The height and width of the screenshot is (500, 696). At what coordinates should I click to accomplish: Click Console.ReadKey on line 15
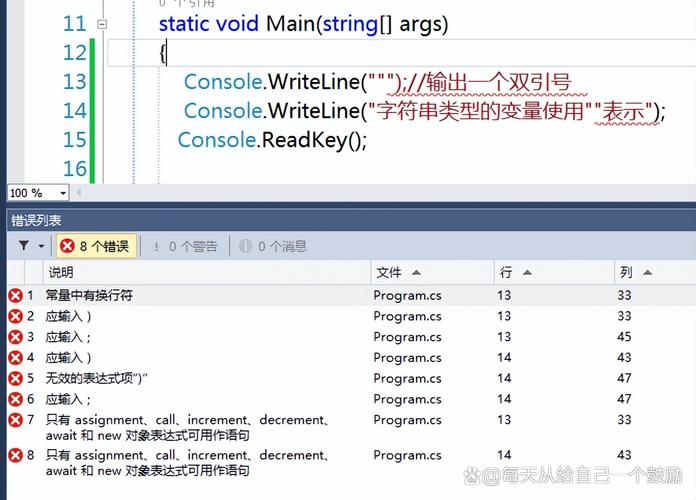pos(264,140)
